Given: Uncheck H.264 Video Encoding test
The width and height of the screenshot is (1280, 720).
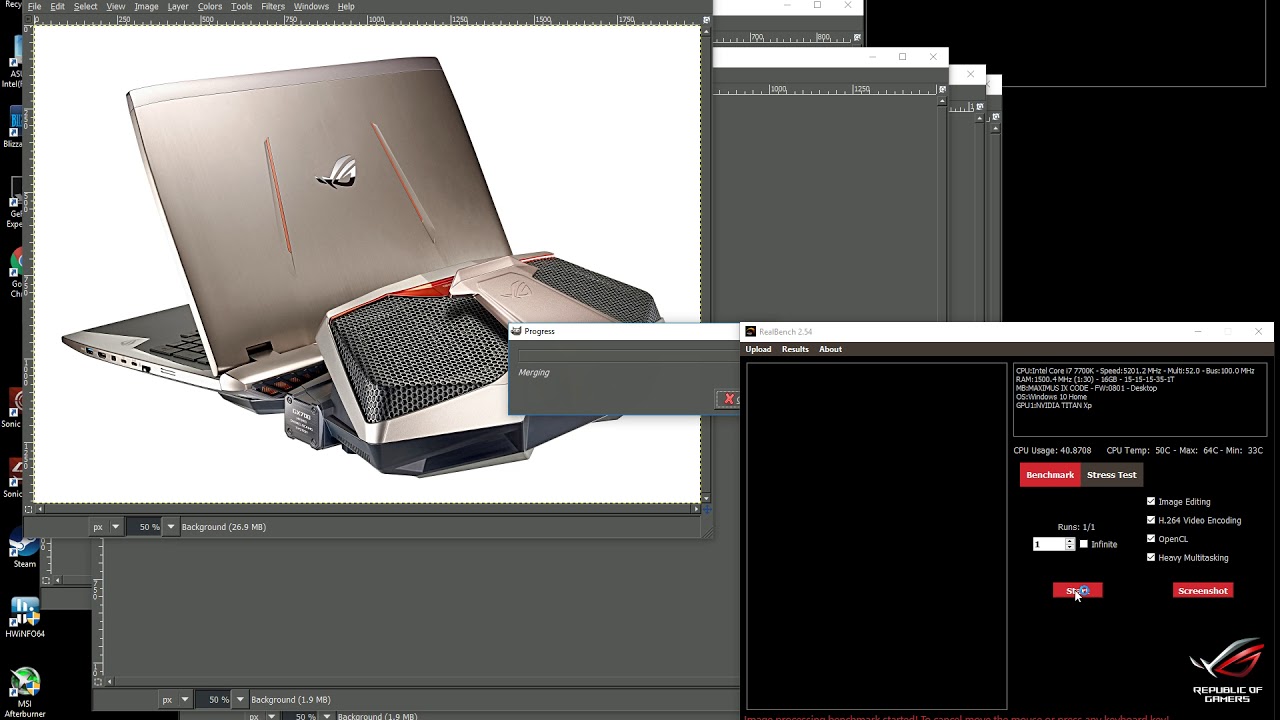Looking at the screenshot, I should coord(1151,520).
